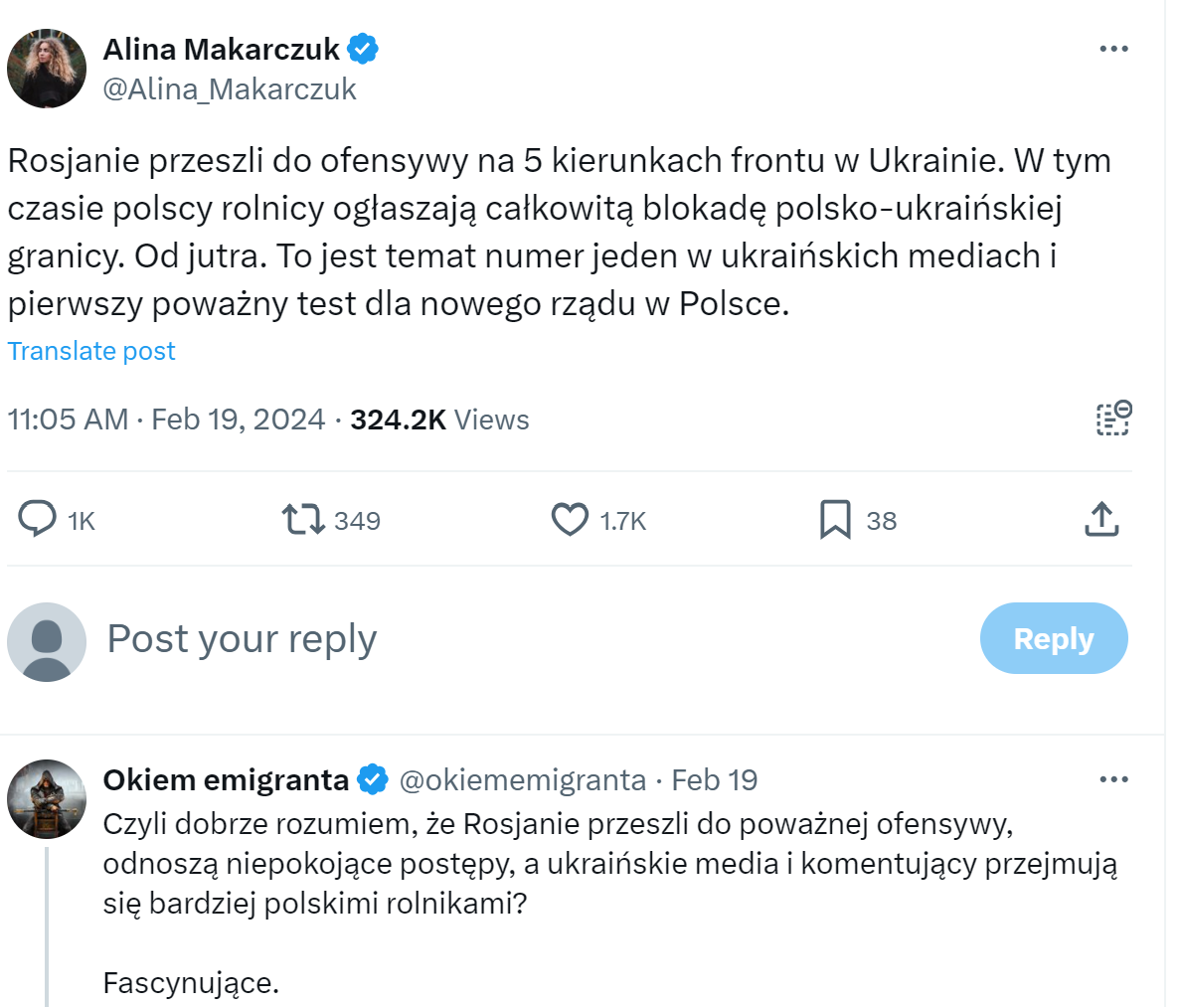Focus the Post your reply field
The height and width of the screenshot is (1008, 1181).
(x=497, y=638)
